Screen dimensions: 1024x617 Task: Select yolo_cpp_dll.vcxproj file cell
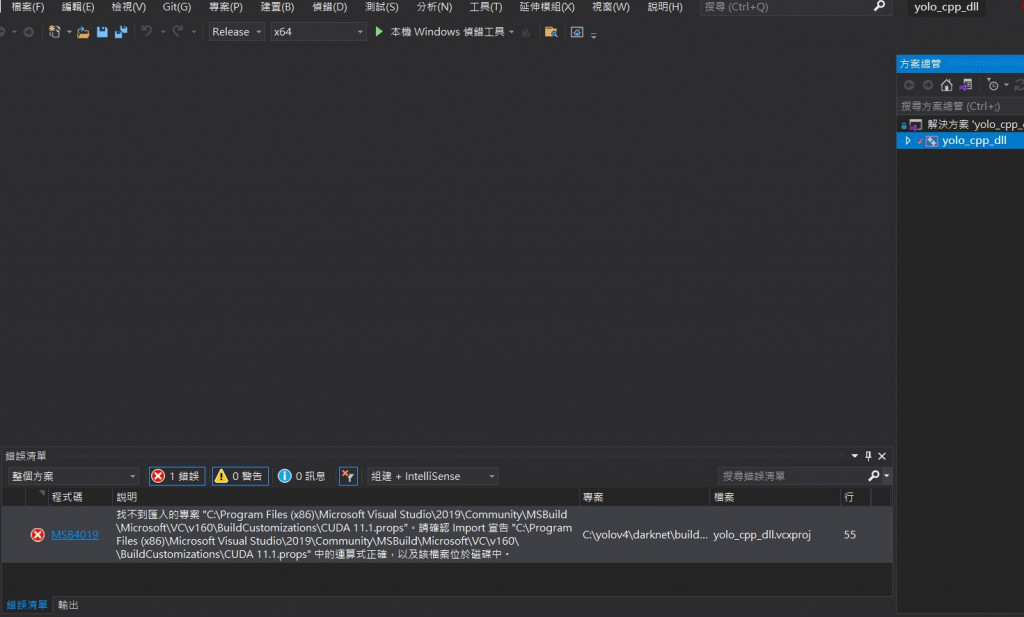coord(761,535)
